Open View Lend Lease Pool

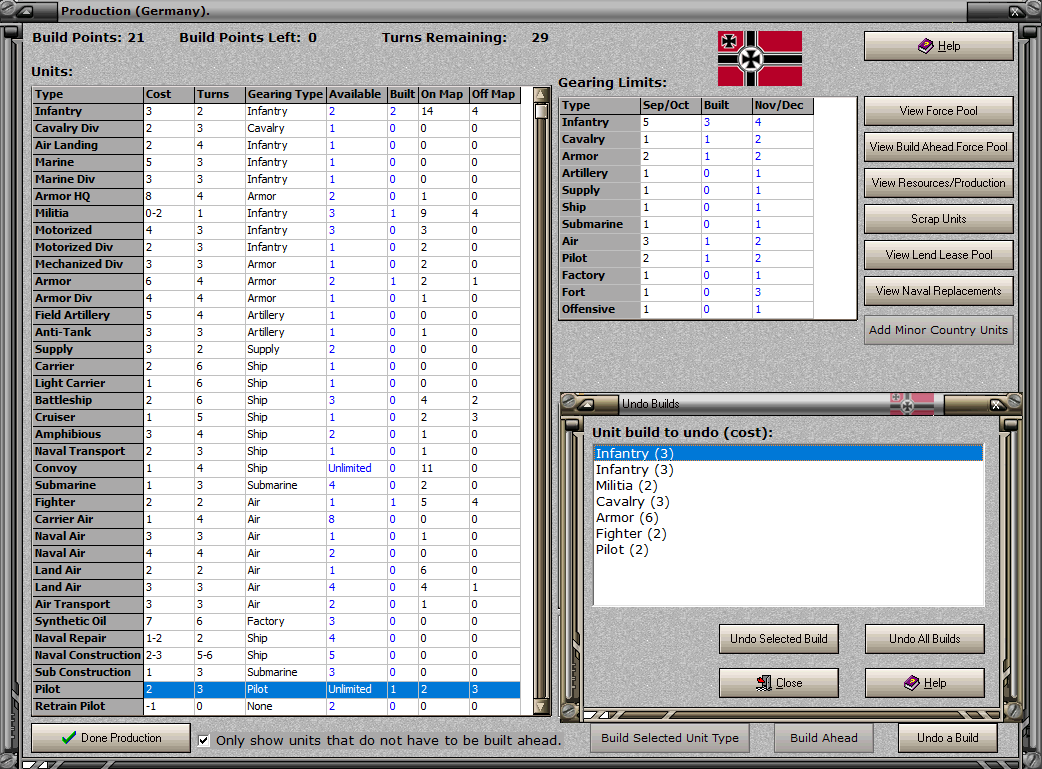938,255
